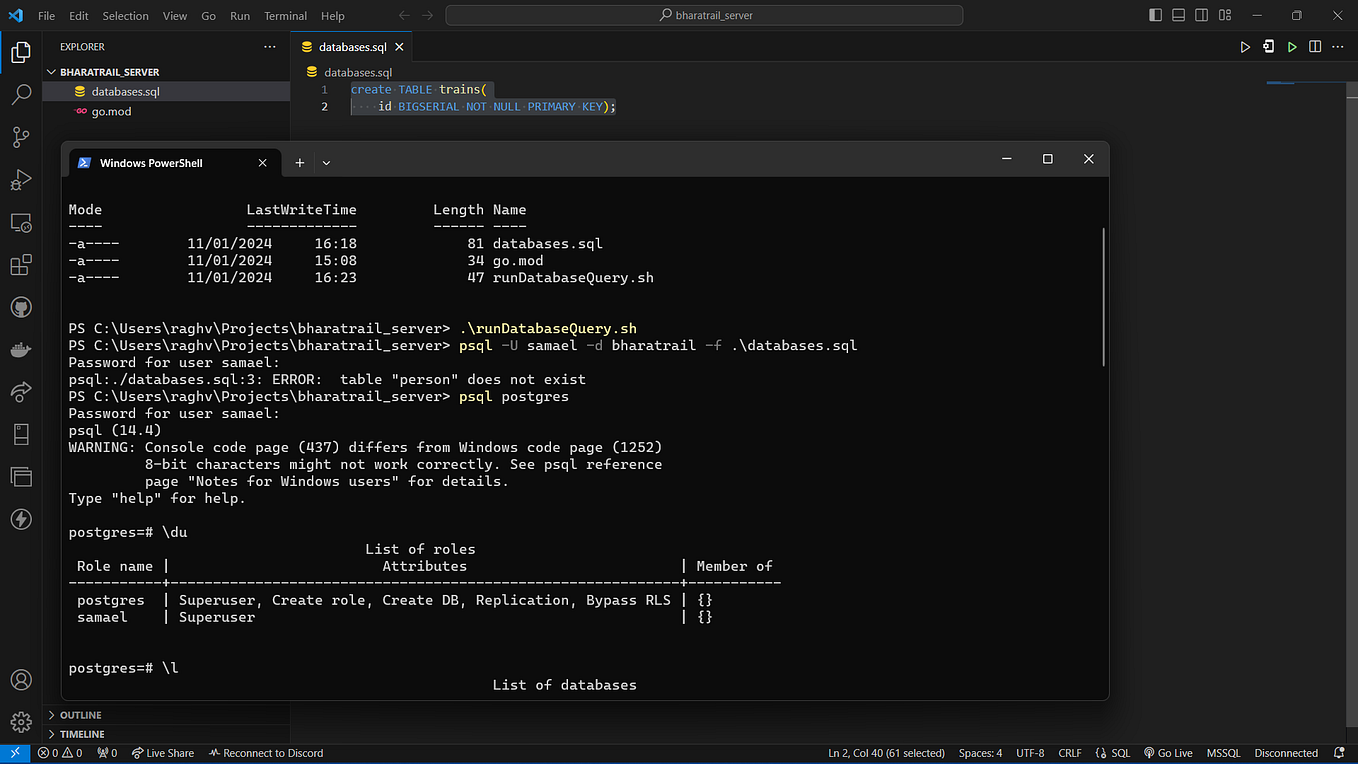Click the VS Code logo icon
Image resolution: width=1358 pixels, height=764 pixels.
click(15, 15)
